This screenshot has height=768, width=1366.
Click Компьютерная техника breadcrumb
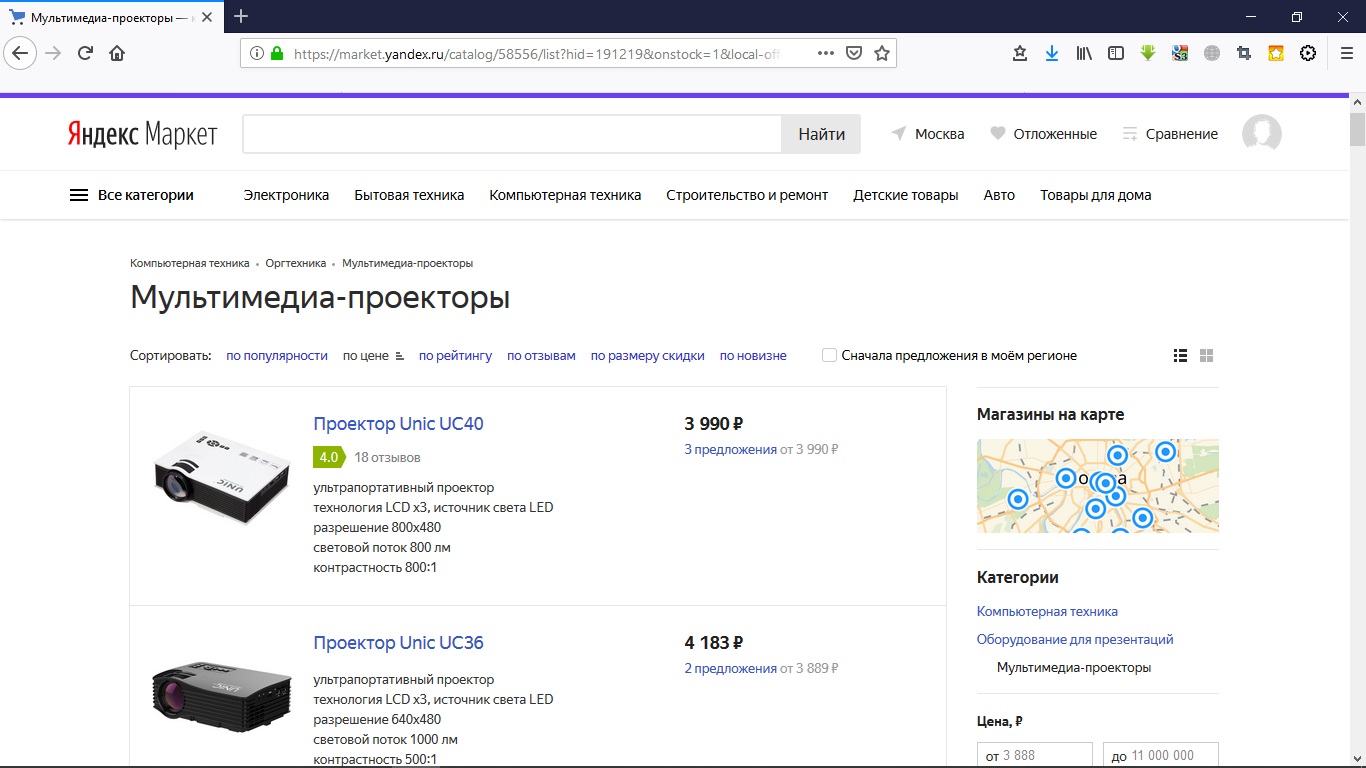click(x=190, y=263)
